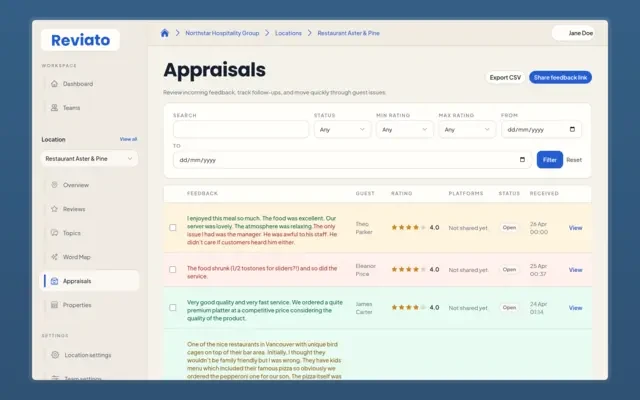Screen dimensions: 640x400
Task: Apply filters with the Filter button
Action: click(549, 160)
